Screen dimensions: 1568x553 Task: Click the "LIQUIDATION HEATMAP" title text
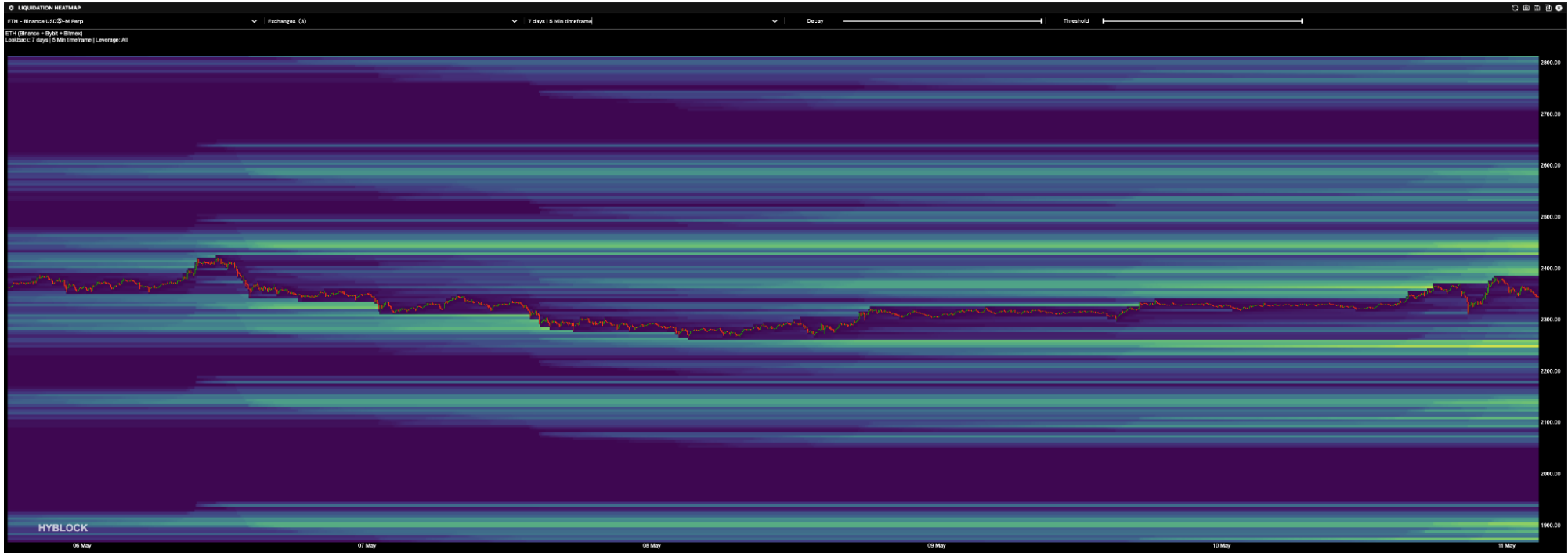click(49, 8)
